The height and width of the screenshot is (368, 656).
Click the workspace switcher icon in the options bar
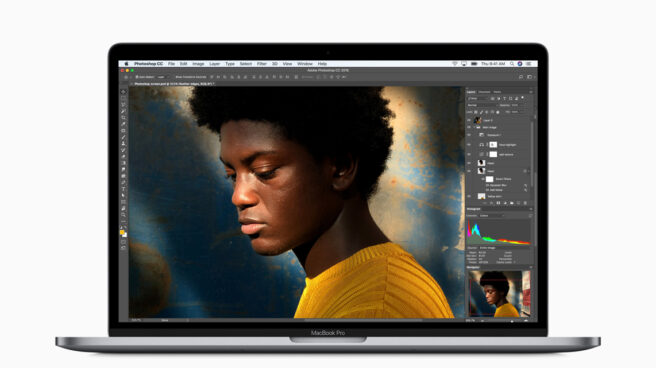pos(529,77)
